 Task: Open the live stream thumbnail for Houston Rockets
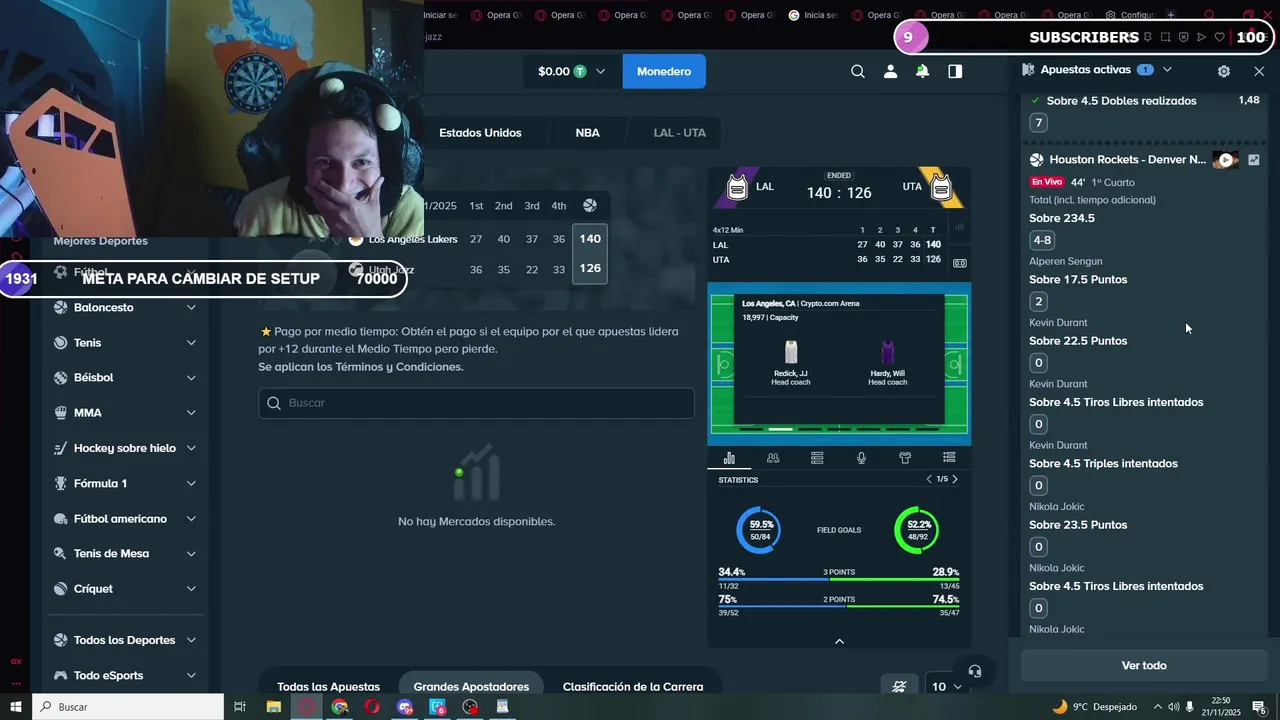[x=1226, y=160]
